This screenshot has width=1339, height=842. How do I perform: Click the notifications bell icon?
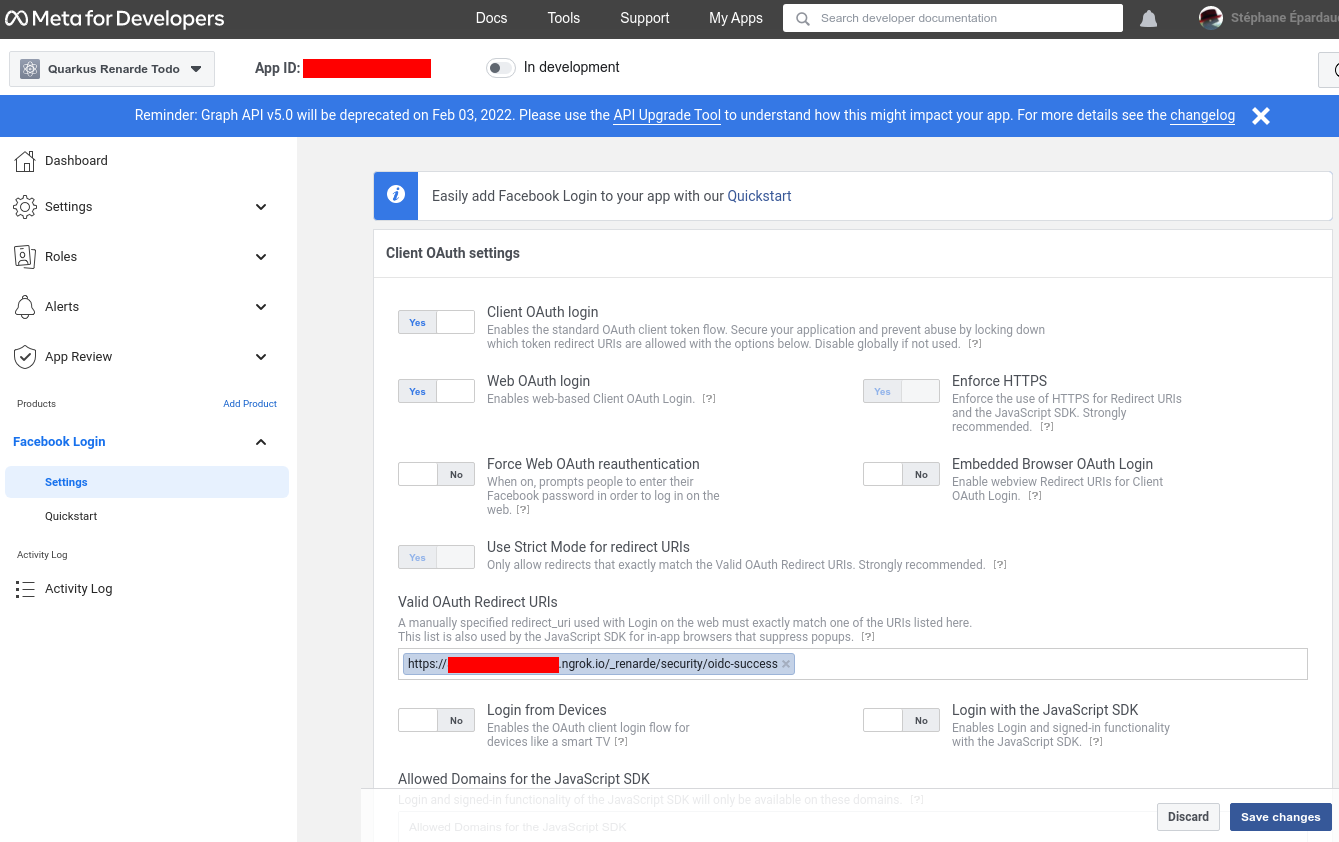coord(1148,19)
